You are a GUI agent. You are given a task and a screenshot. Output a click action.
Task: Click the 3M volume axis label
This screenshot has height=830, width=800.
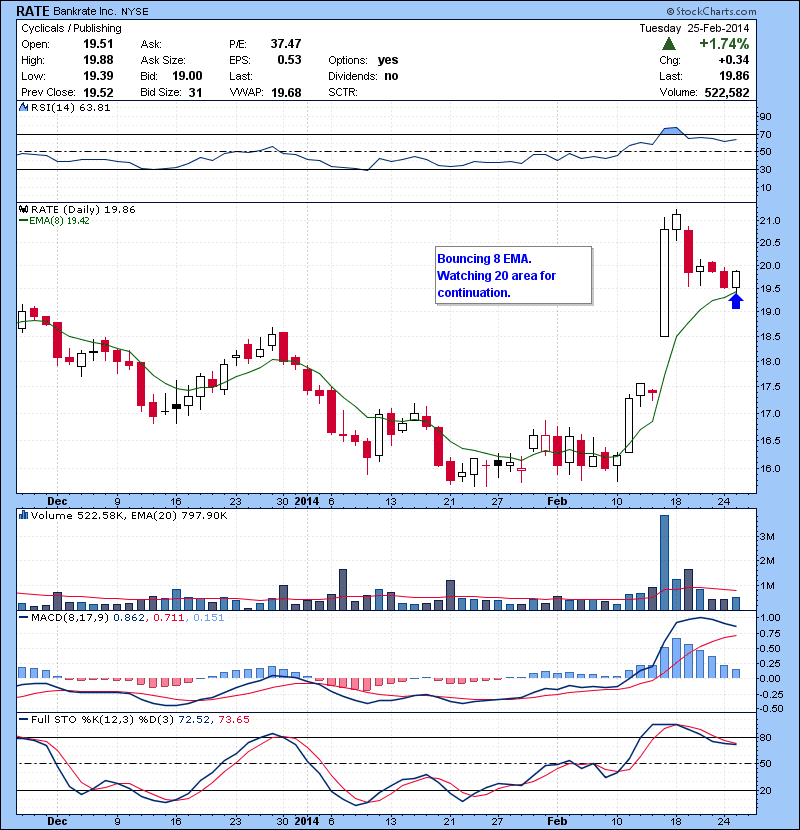pos(767,537)
